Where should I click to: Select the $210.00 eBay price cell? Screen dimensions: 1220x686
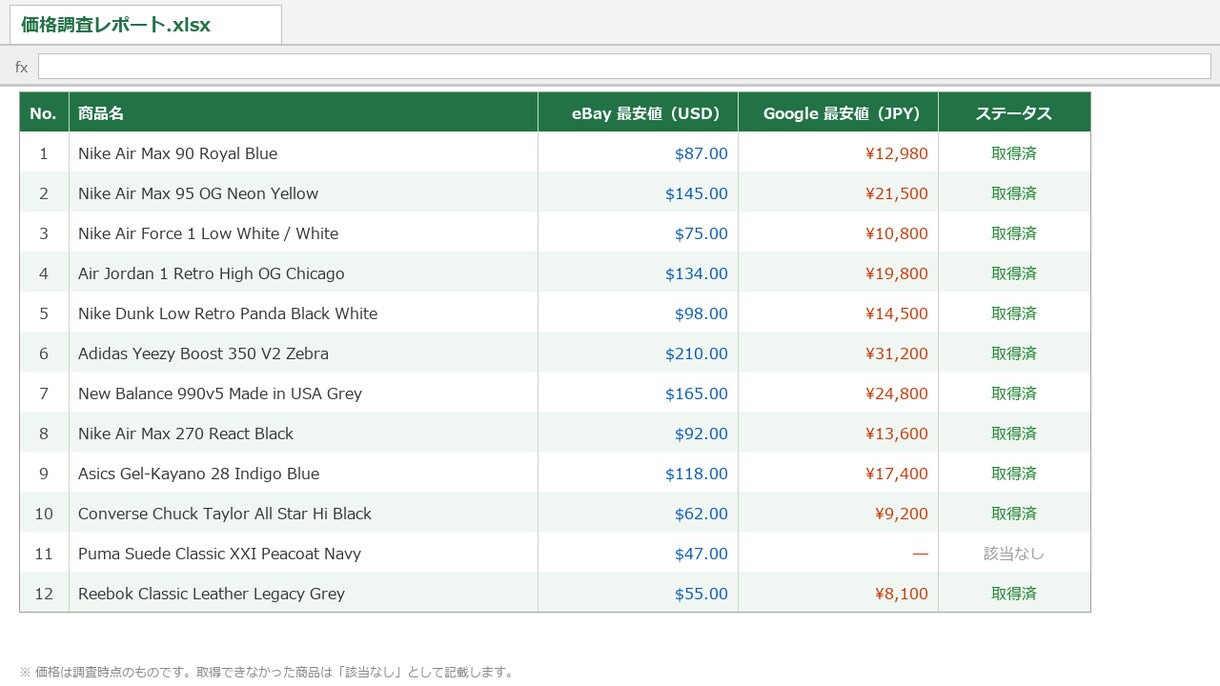click(x=638, y=353)
